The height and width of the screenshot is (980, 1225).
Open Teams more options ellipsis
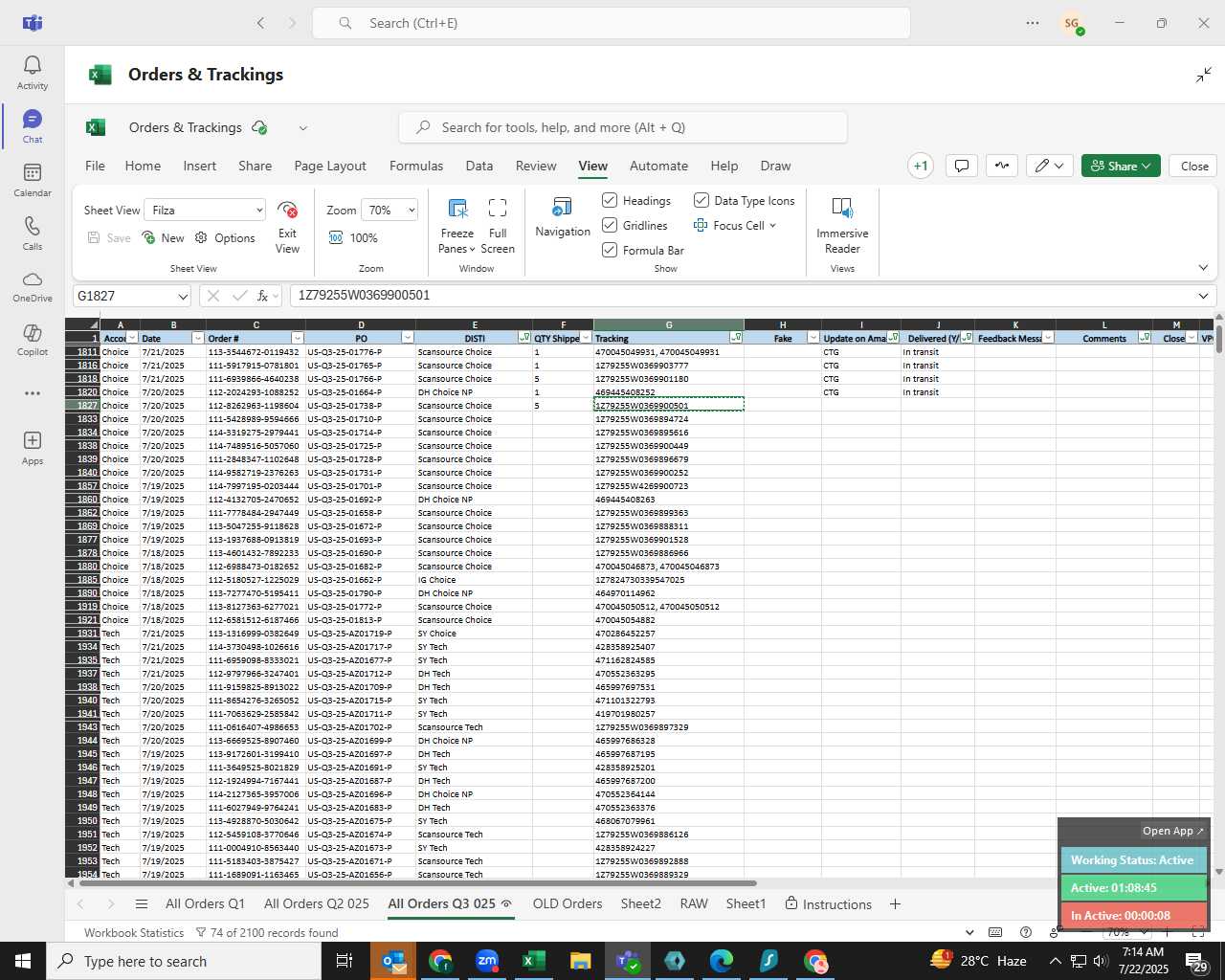(1033, 23)
